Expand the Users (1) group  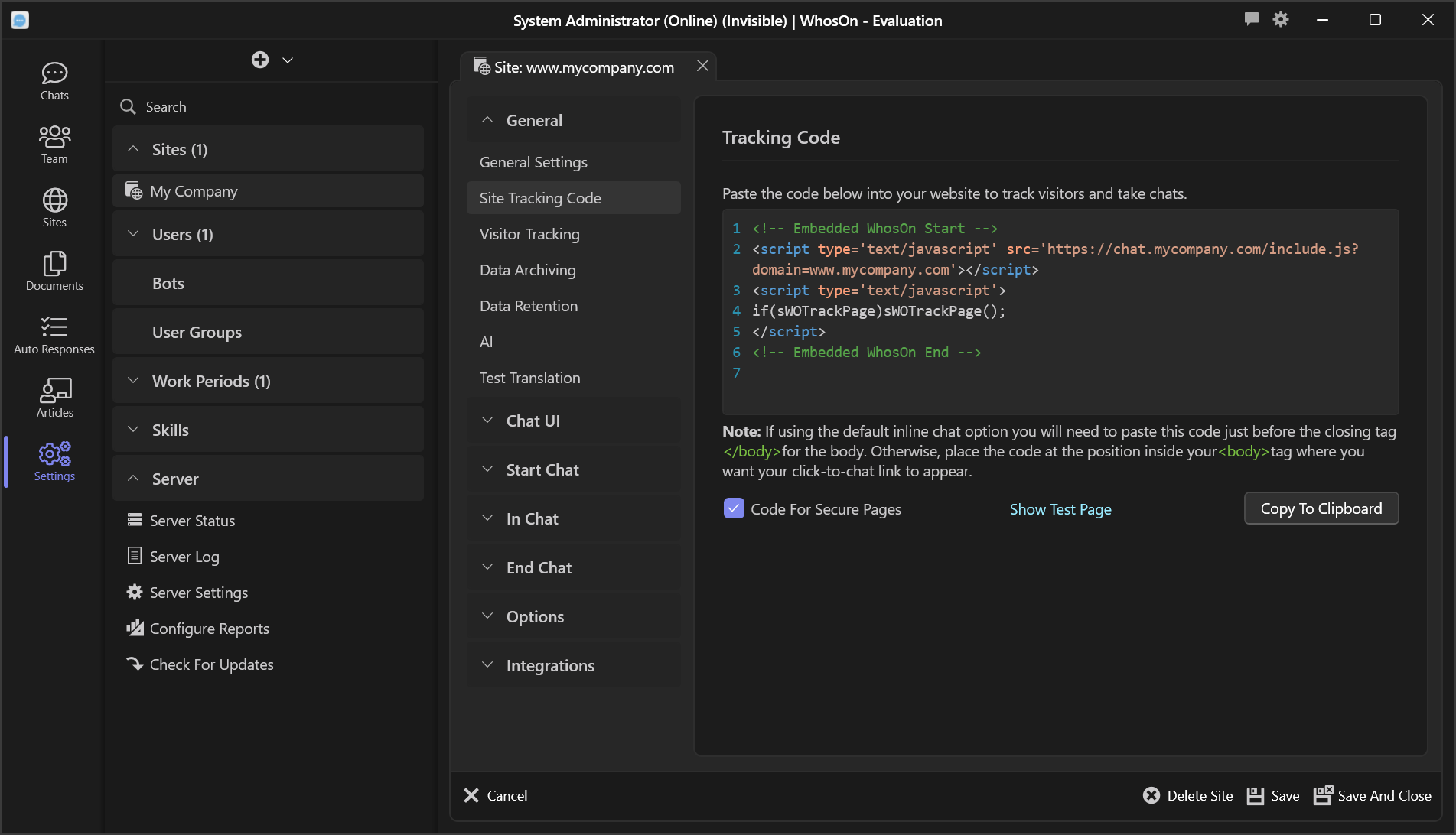[268, 234]
